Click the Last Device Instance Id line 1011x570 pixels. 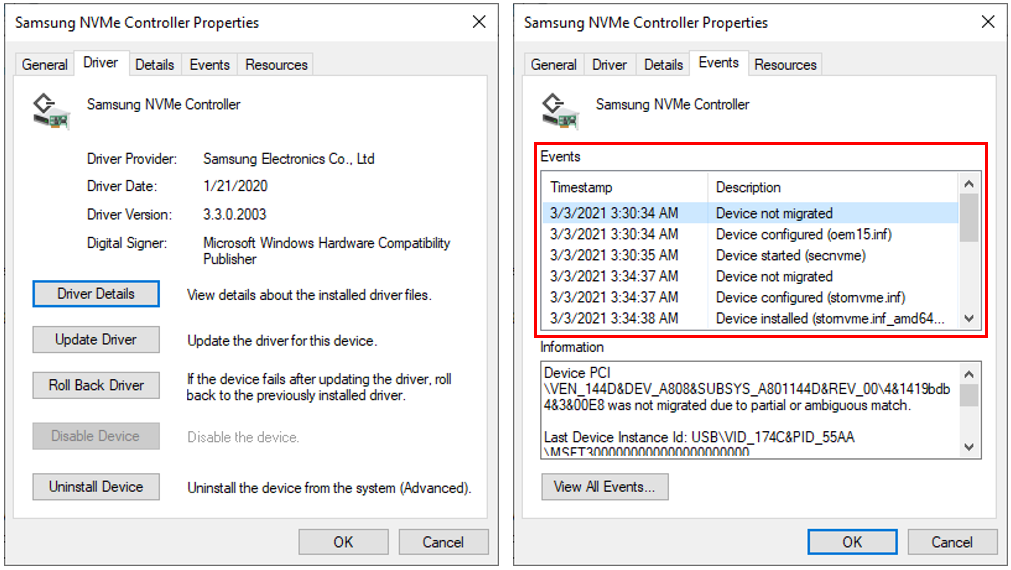pyautogui.click(x=699, y=437)
